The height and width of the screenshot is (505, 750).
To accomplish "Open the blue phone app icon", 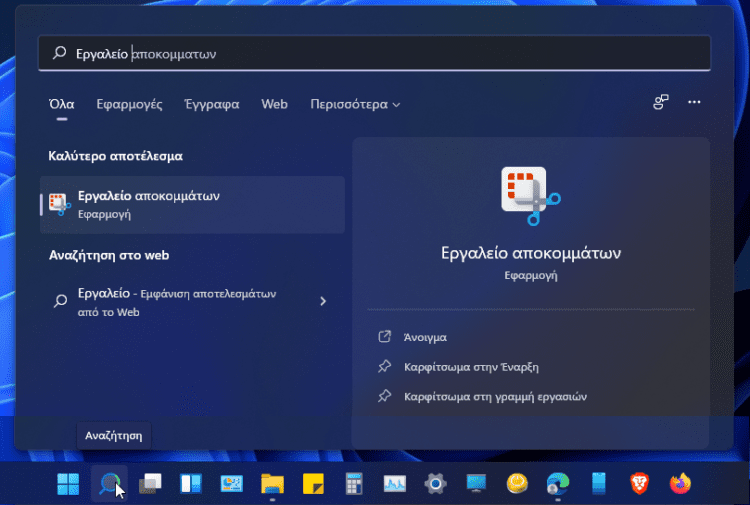I will click(x=599, y=484).
